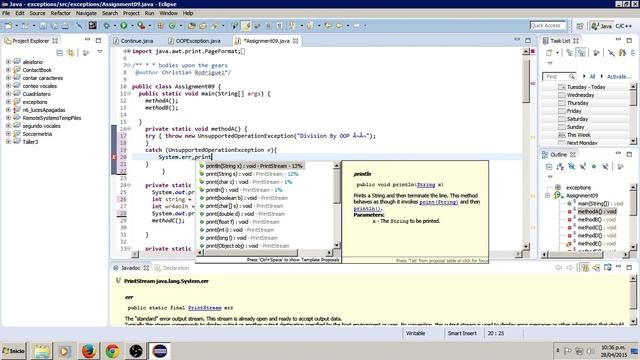Viewport: 640px width, 360px height.
Task: Click the New Java Package icon
Action: point(161,26)
